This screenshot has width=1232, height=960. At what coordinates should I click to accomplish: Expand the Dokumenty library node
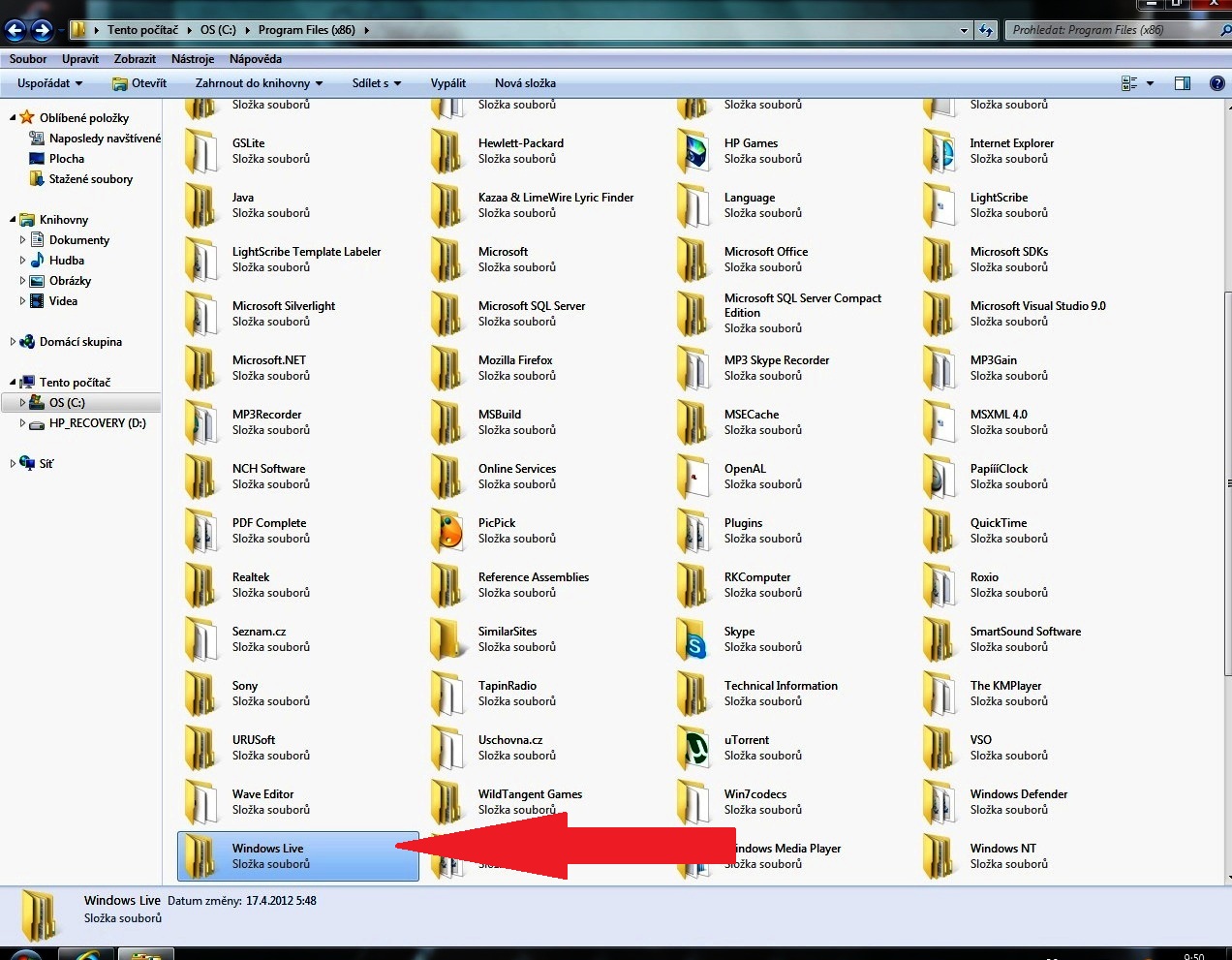(x=22, y=239)
